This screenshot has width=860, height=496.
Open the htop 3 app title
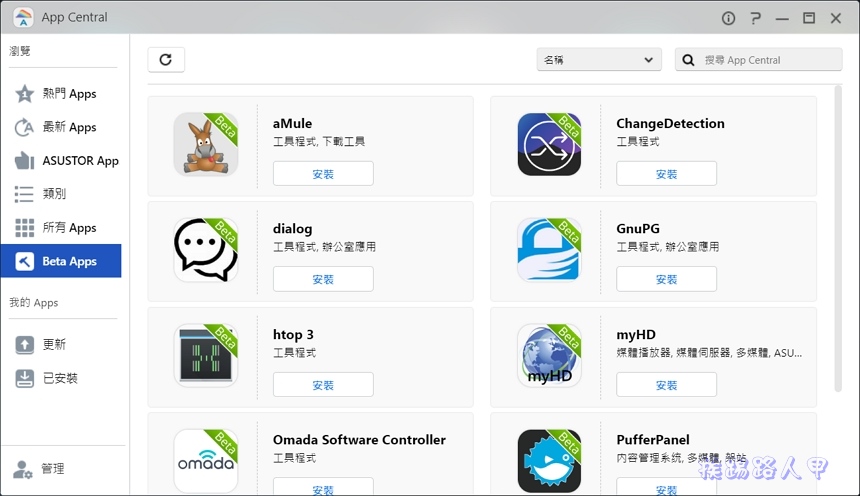coord(293,335)
